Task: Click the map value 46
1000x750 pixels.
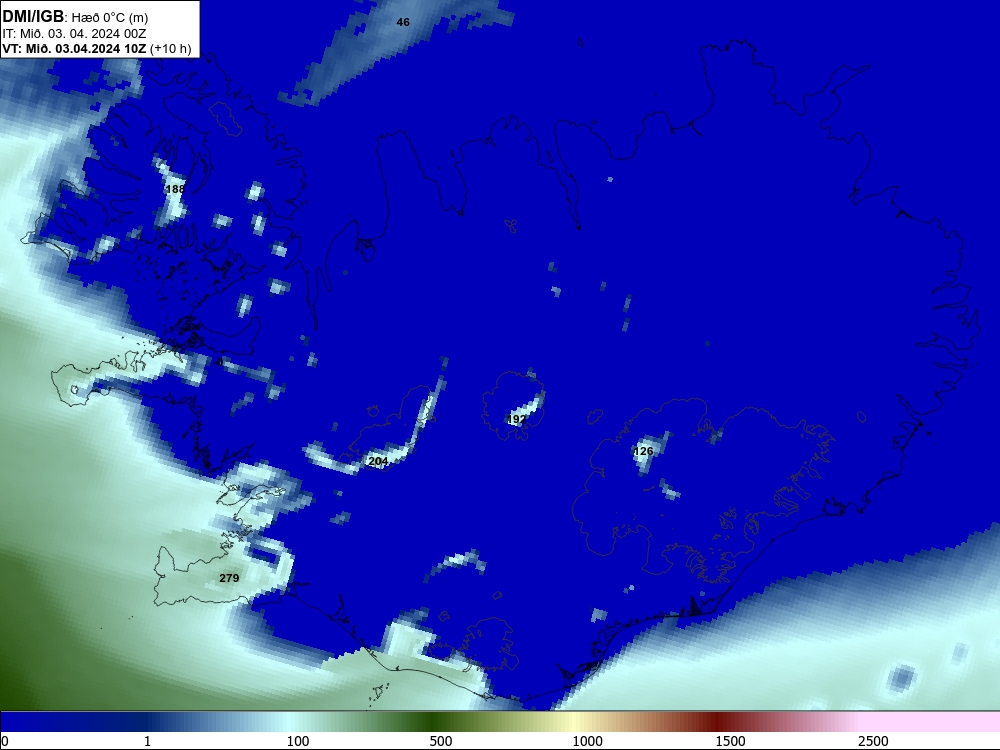Action: [403, 22]
